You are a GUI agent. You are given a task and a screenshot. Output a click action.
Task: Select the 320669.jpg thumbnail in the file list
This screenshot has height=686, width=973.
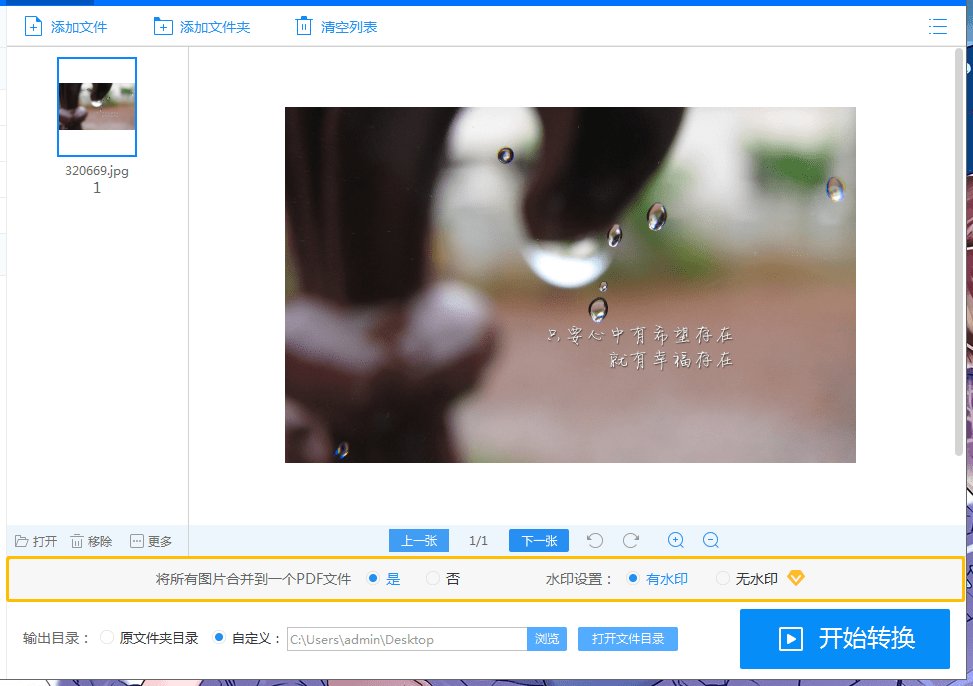[x=97, y=107]
